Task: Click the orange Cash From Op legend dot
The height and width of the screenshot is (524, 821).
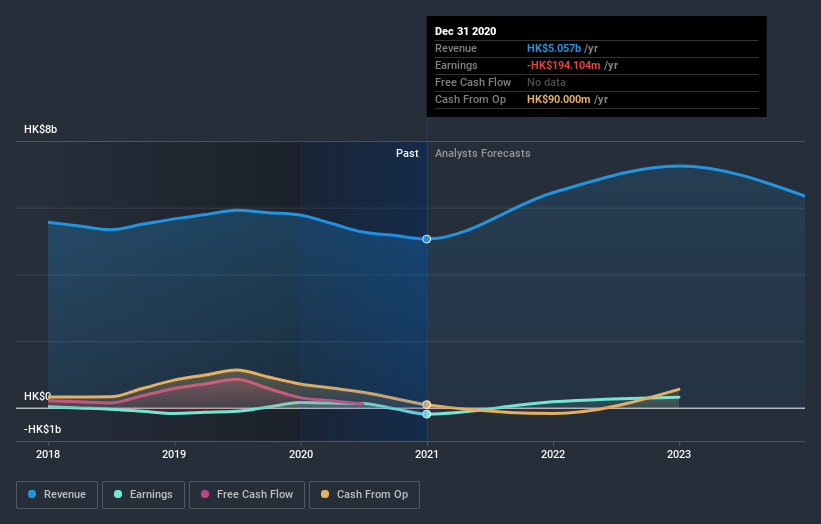Action: 325,494
